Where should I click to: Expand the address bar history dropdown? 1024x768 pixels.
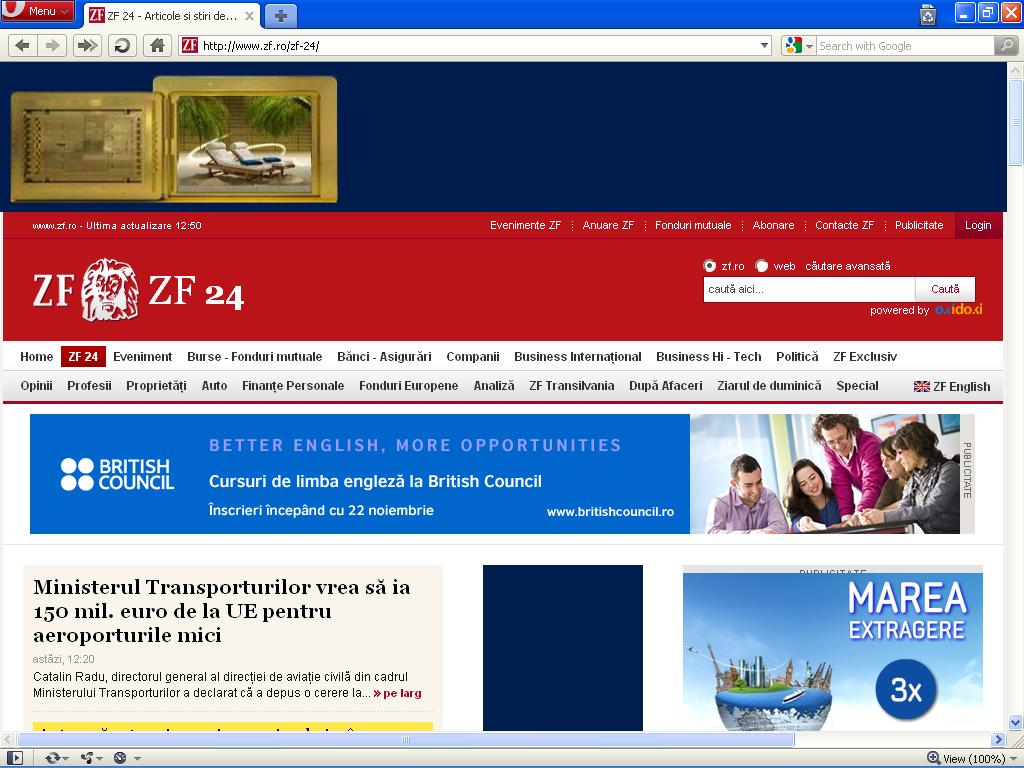click(764, 46)
